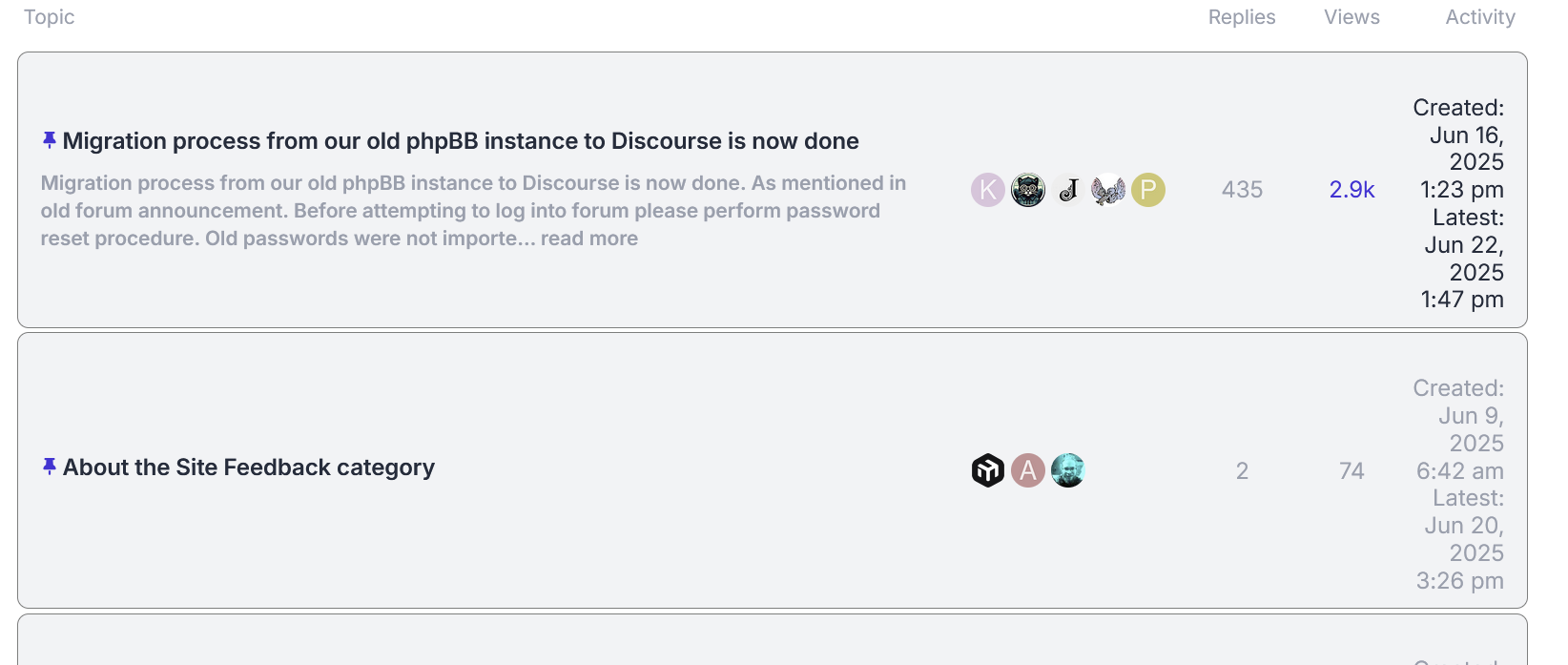Image resolution: width=1568 pixels, height=665 pixels.
Task: Click the winged creature user avatar
Action: [x=1108, y=190]
